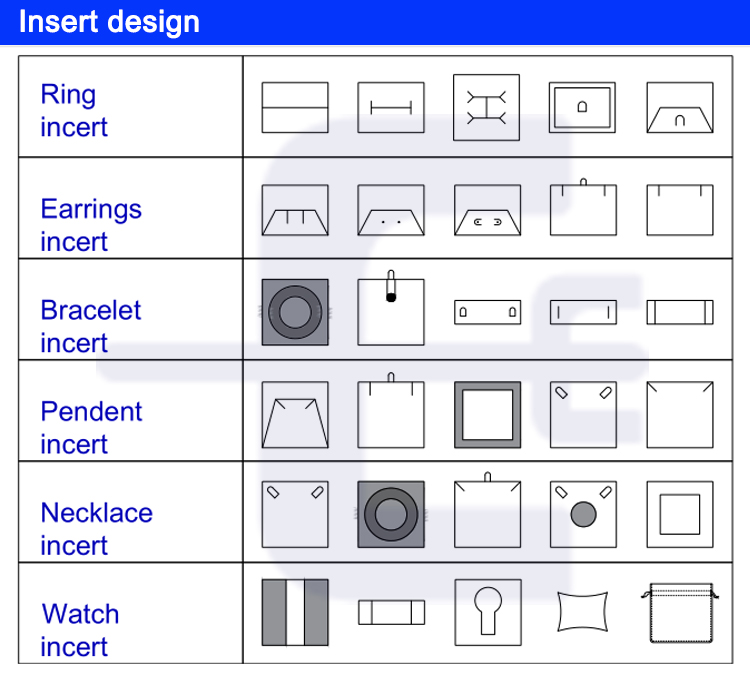
Task: Select the earrings insert with three vertical slits
Action: (x=295, y=209)
